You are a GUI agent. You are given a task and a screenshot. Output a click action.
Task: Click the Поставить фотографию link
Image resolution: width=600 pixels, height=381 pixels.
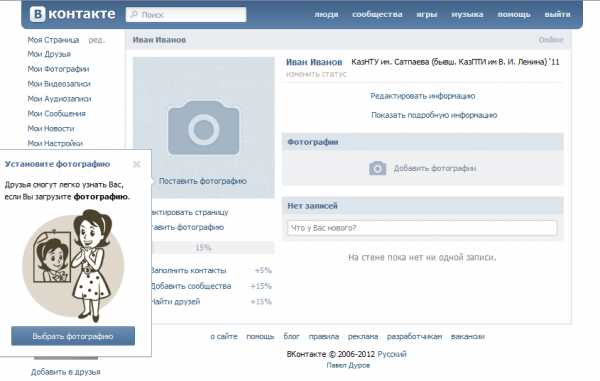pos(202,181)
